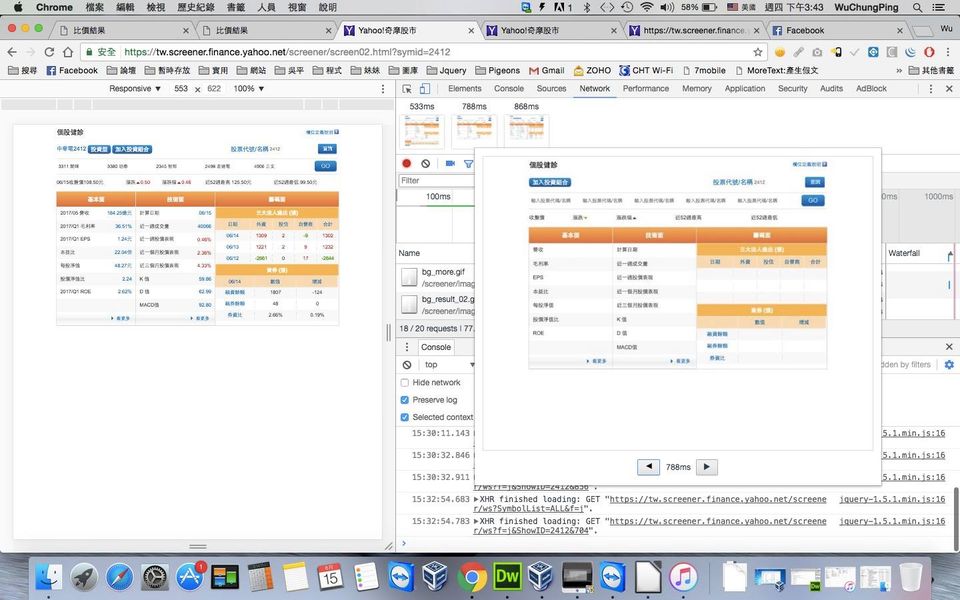Open the Responsive device dropdown
Viewport: 960px width, 600px height.
[135, 89]
